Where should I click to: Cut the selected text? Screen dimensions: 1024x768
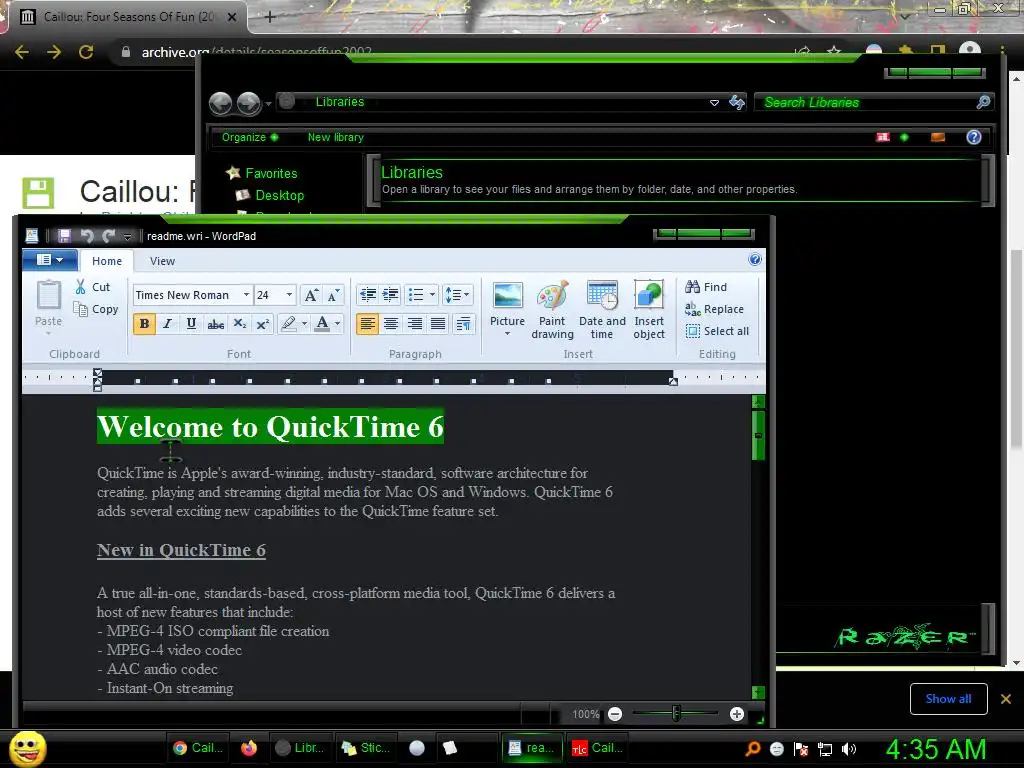93,287
